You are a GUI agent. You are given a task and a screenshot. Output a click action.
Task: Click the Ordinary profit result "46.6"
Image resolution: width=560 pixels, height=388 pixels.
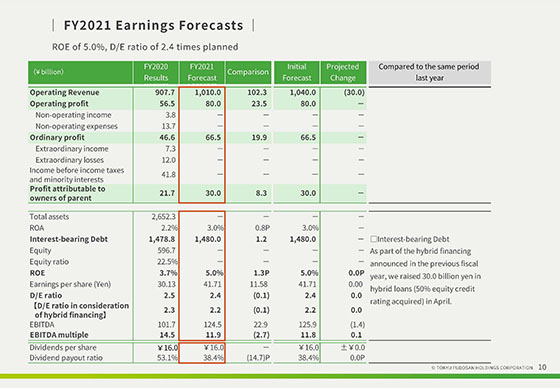(167, 138)
